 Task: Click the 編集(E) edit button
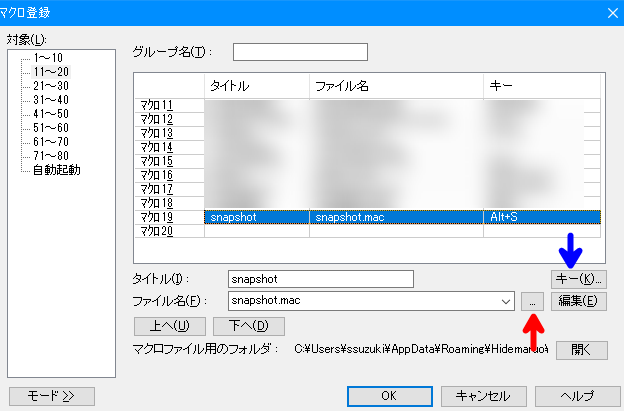pyautogui.click(x=579, y=301)
